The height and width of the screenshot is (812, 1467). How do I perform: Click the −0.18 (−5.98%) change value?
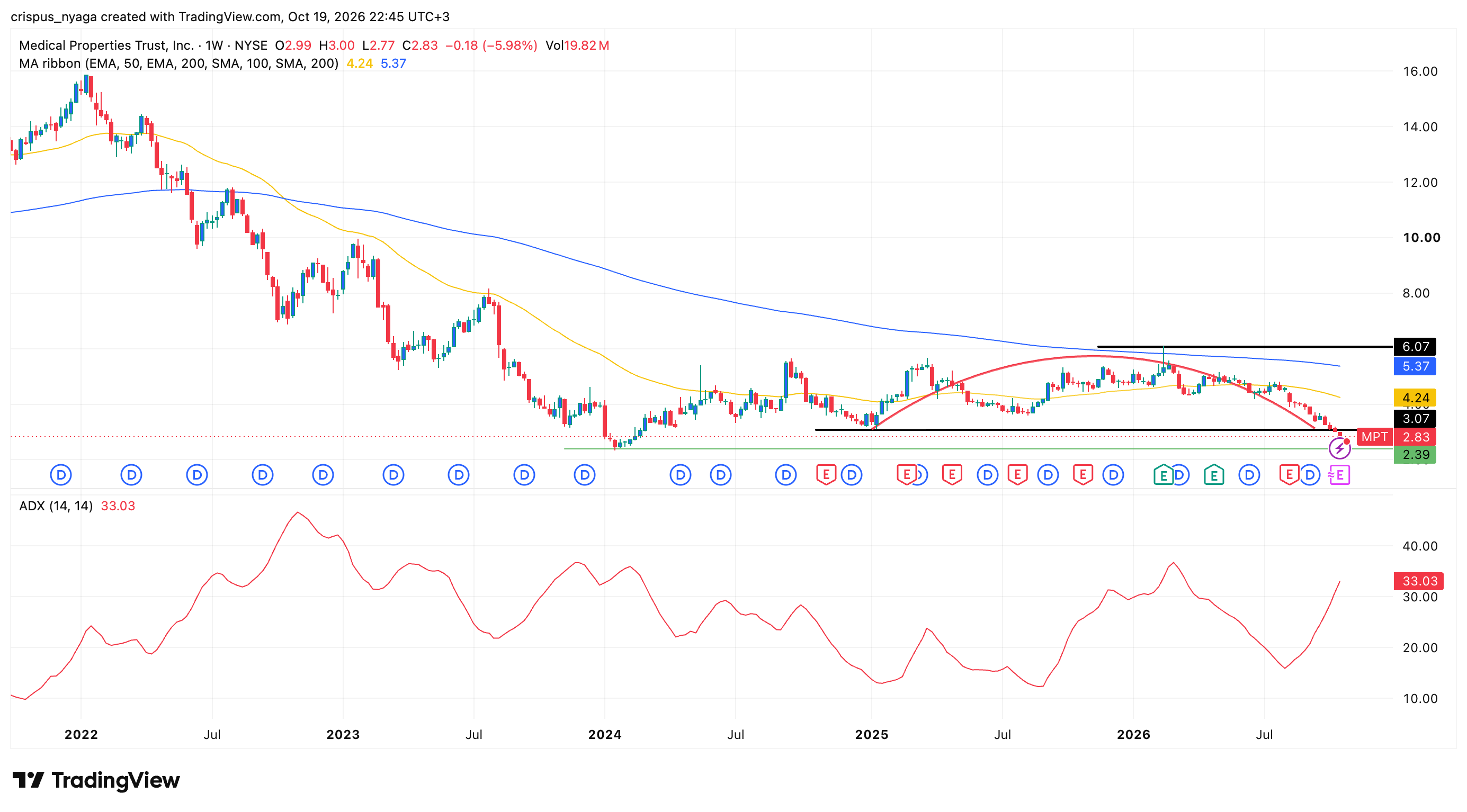click(491, 45)
